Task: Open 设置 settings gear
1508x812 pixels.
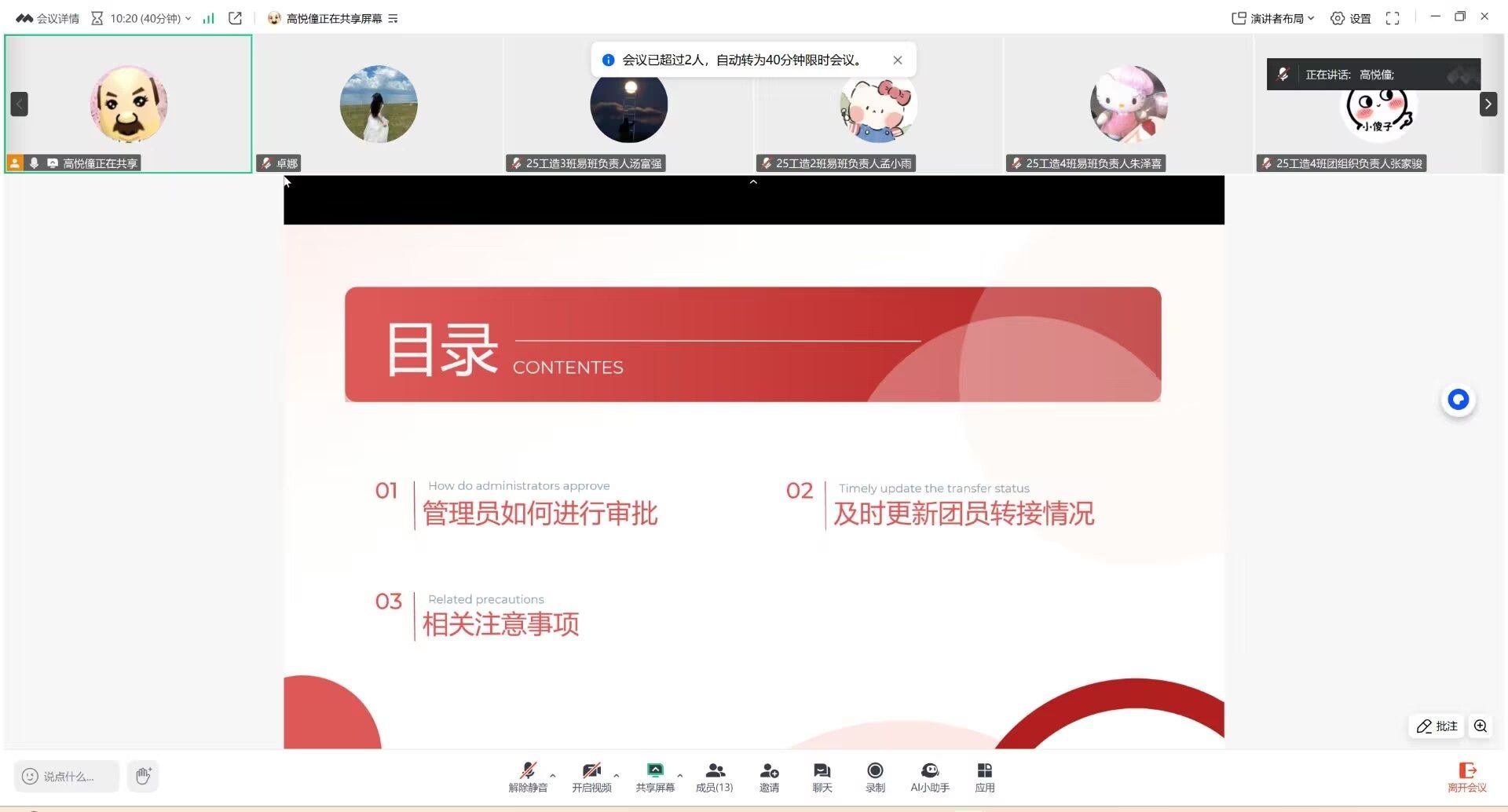Action: pos(1351,18)
